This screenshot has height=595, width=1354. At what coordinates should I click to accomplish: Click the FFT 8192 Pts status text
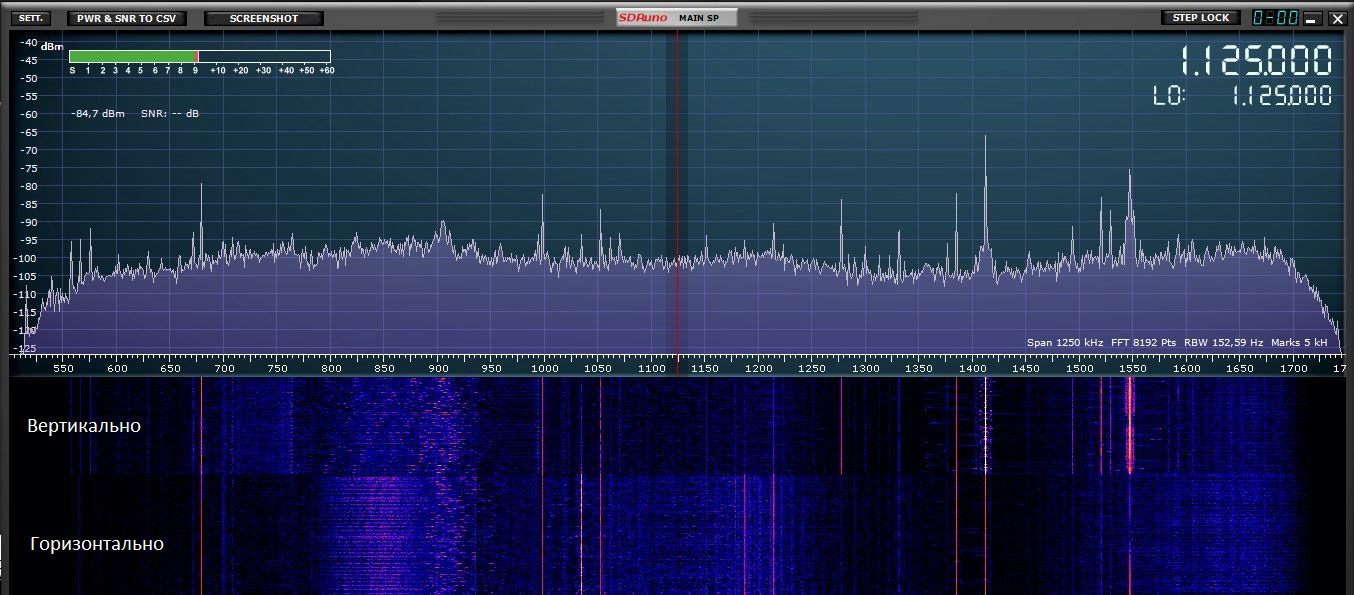pos(1146,343)
